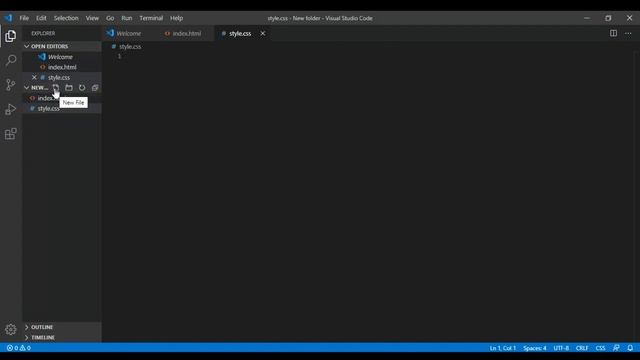This screenshot has height=360, width=640.
Task: Open the Go menu
Action: point(110,18)
